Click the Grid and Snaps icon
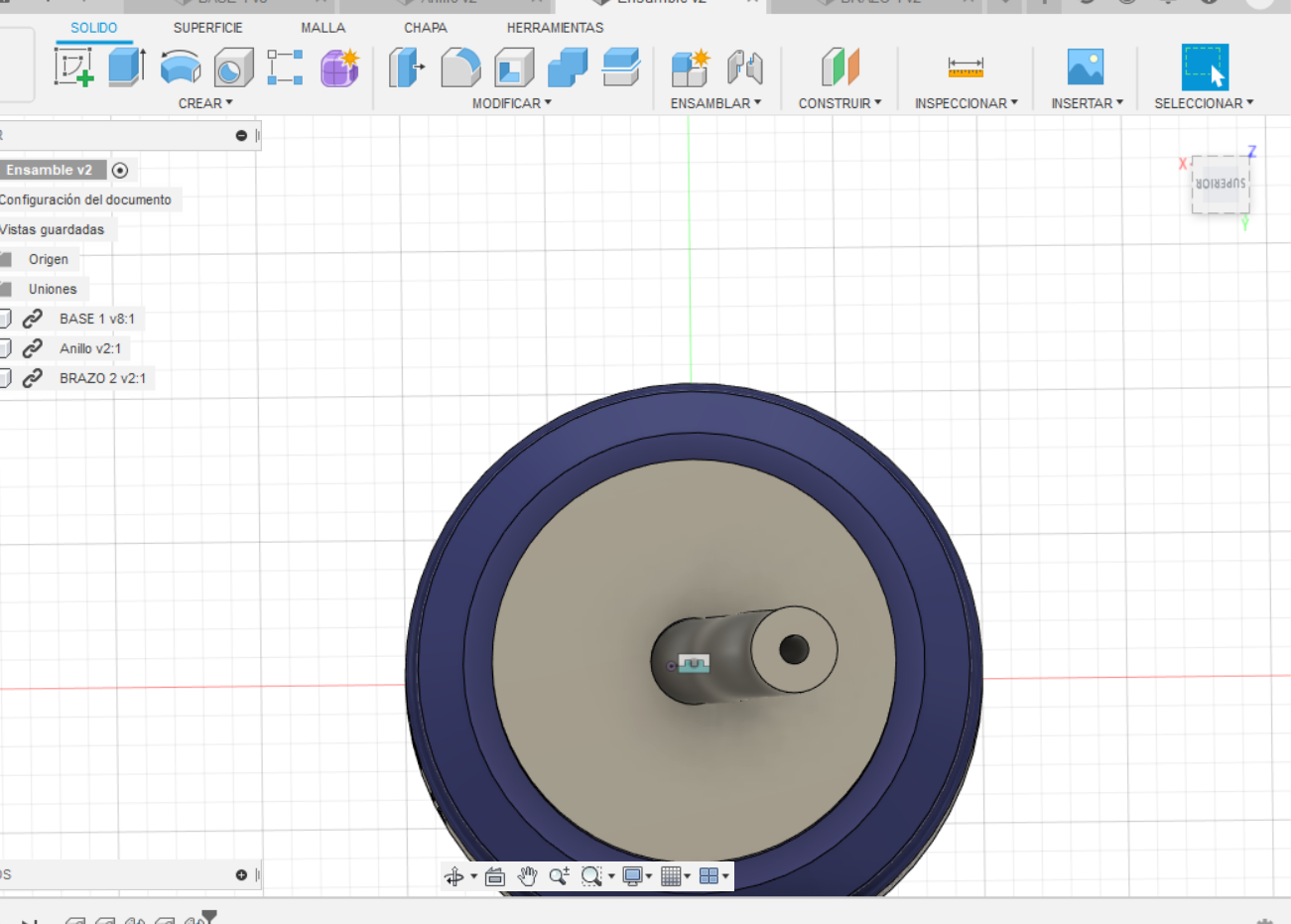Image resolution: width=1291 pixels, height=924 pixels. click(x=671, y=876)
